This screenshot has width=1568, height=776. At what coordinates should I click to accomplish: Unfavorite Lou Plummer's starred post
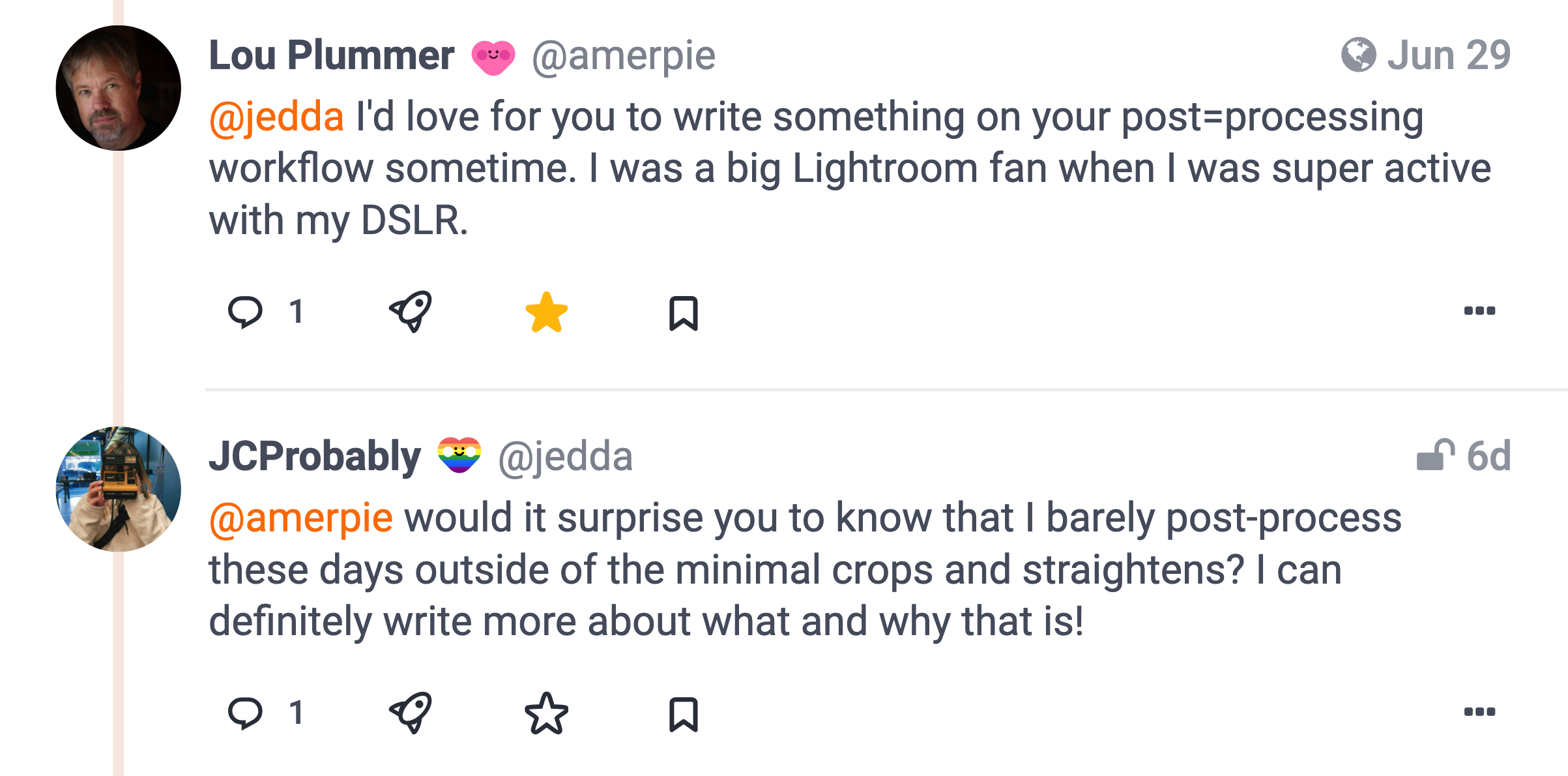coord(546,312)
